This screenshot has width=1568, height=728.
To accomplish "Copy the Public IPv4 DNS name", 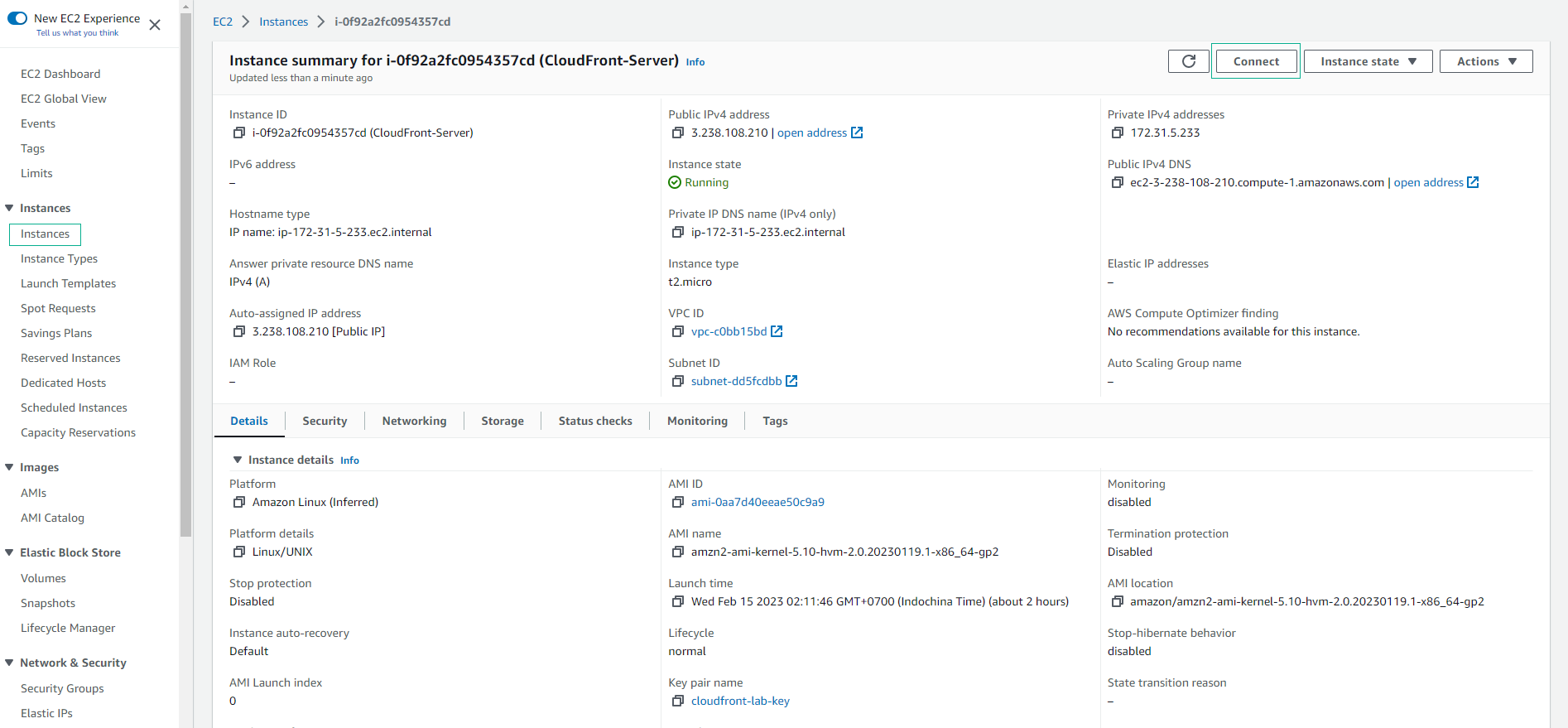I will 1118,182.
